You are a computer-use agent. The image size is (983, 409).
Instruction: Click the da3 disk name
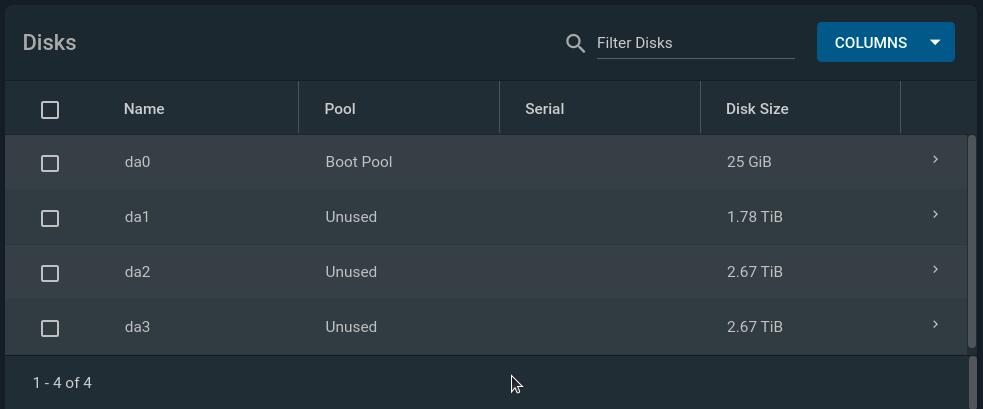coord(137,327)
